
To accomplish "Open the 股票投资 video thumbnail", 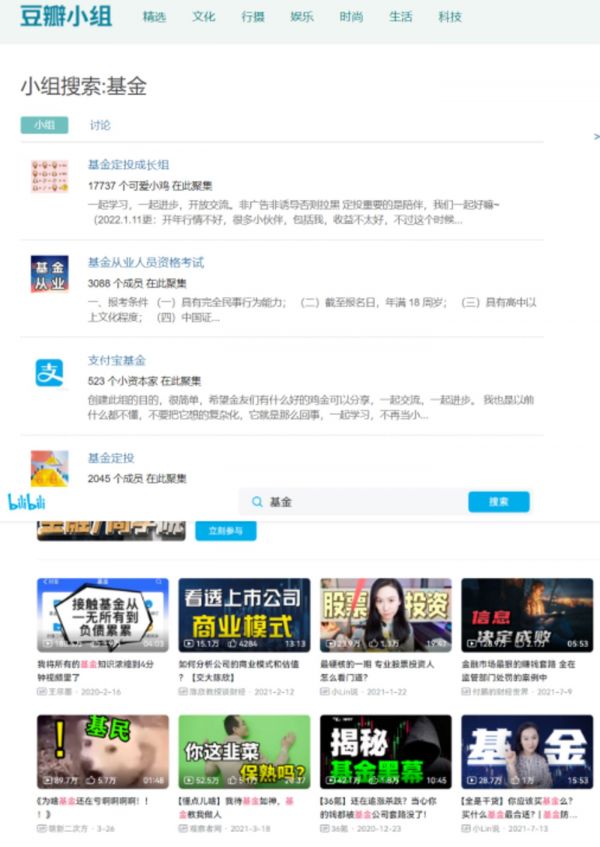I will coord(385,614).
